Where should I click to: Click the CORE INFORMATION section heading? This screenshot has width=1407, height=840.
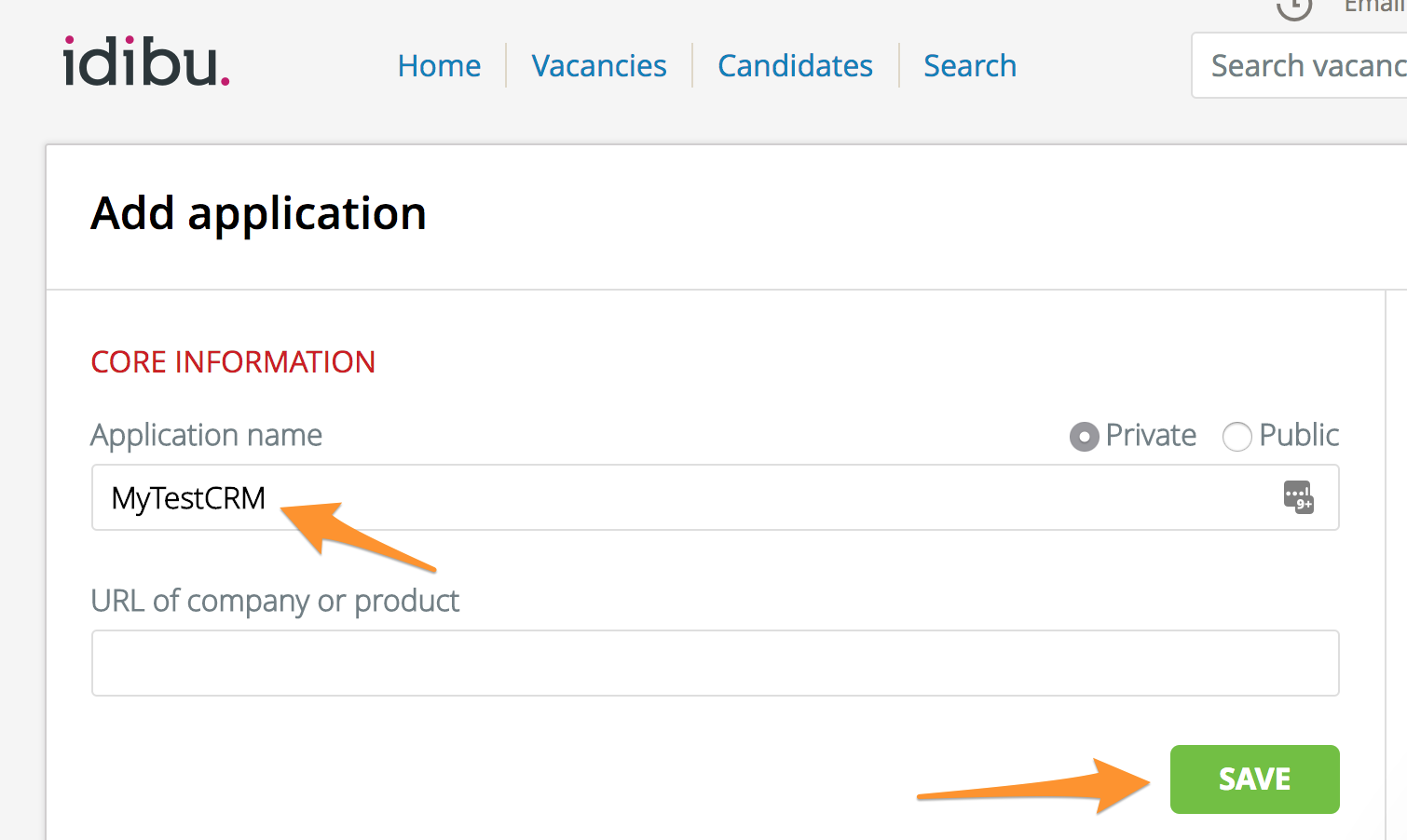[x=233, y=362]
